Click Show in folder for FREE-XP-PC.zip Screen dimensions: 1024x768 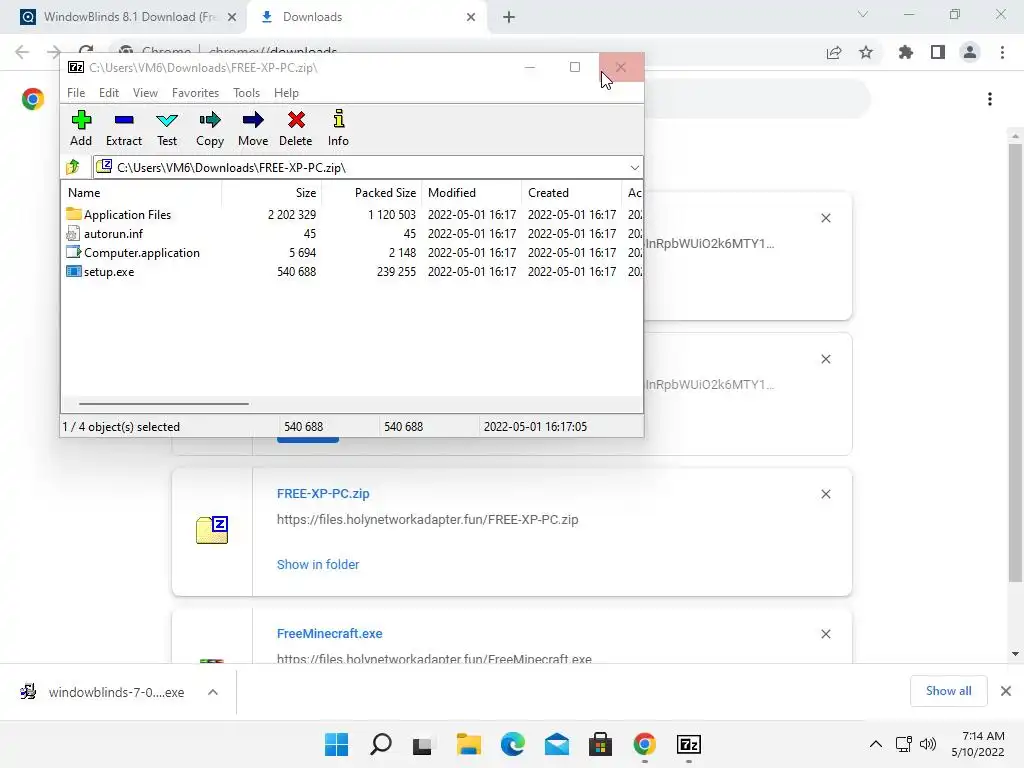(x=317, y=564)
